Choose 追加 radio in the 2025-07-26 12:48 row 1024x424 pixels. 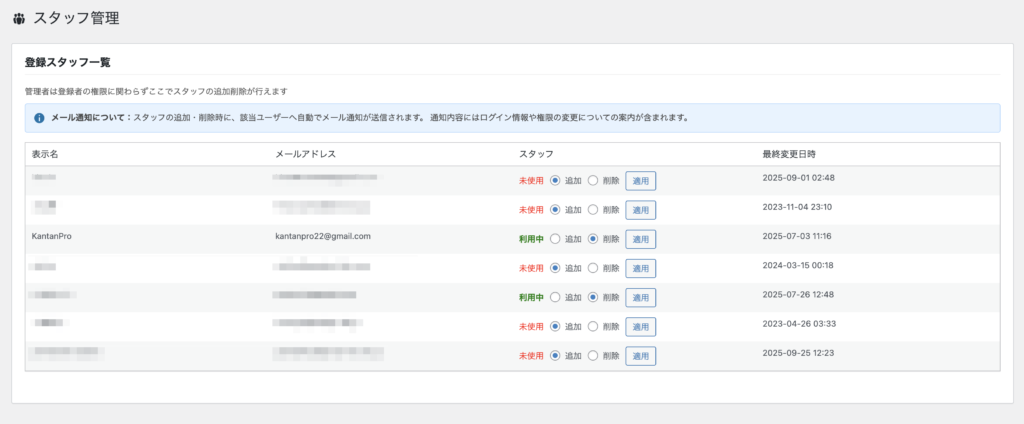click(555, 297)
